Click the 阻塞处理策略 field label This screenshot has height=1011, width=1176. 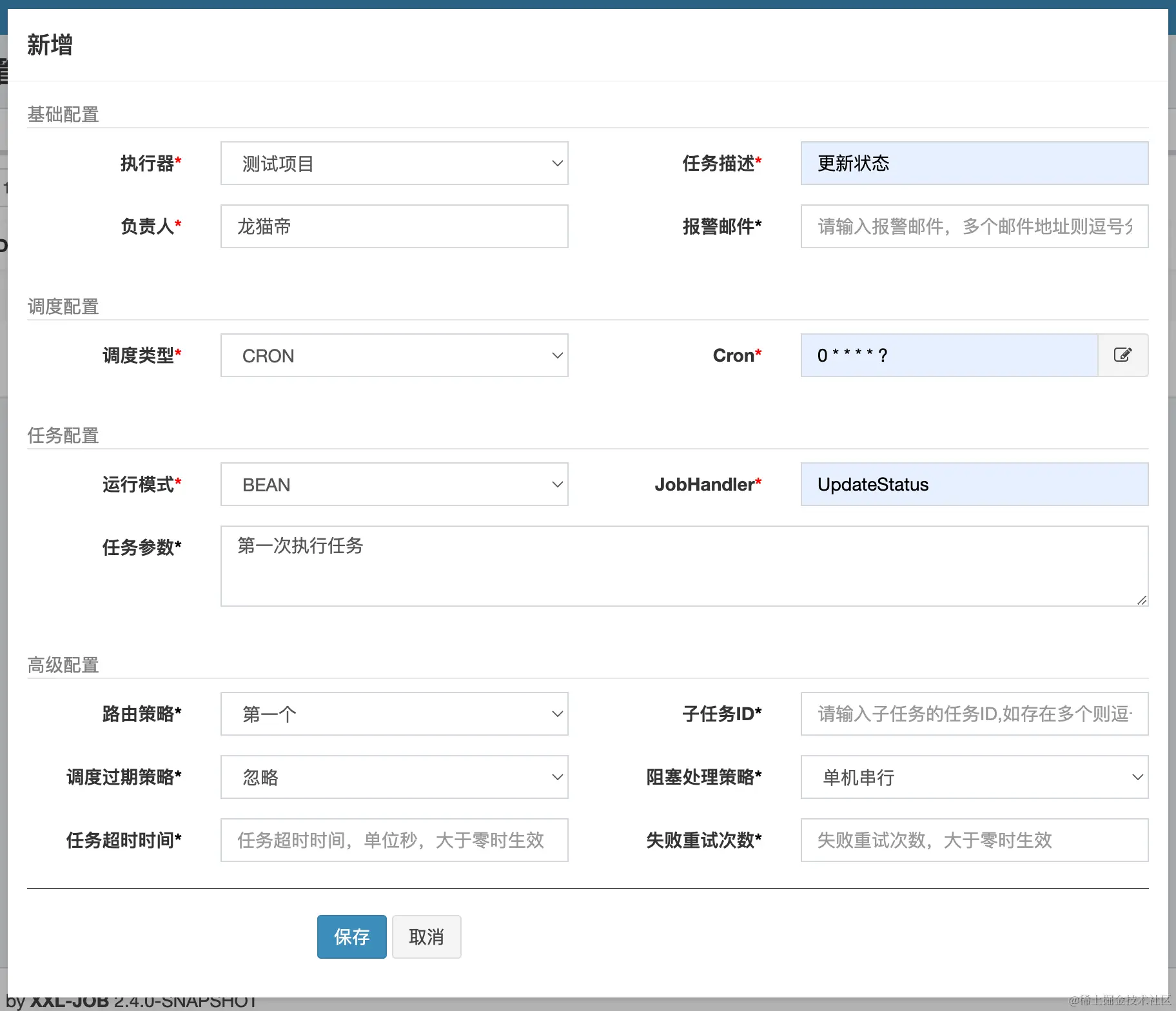(x=704, y=777)
